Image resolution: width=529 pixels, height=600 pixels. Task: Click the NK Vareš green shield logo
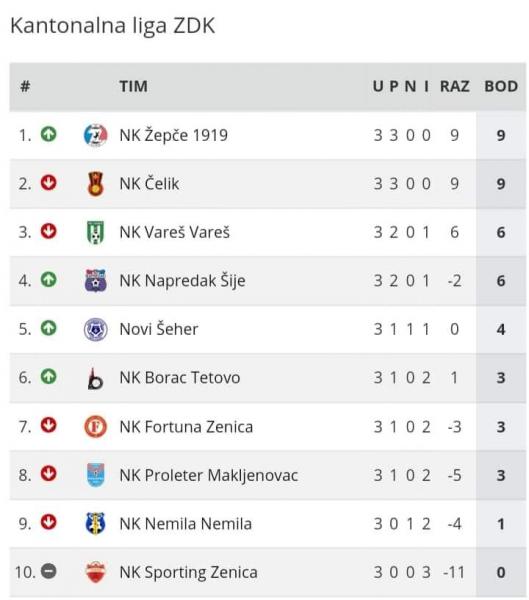tap(95, 232)
